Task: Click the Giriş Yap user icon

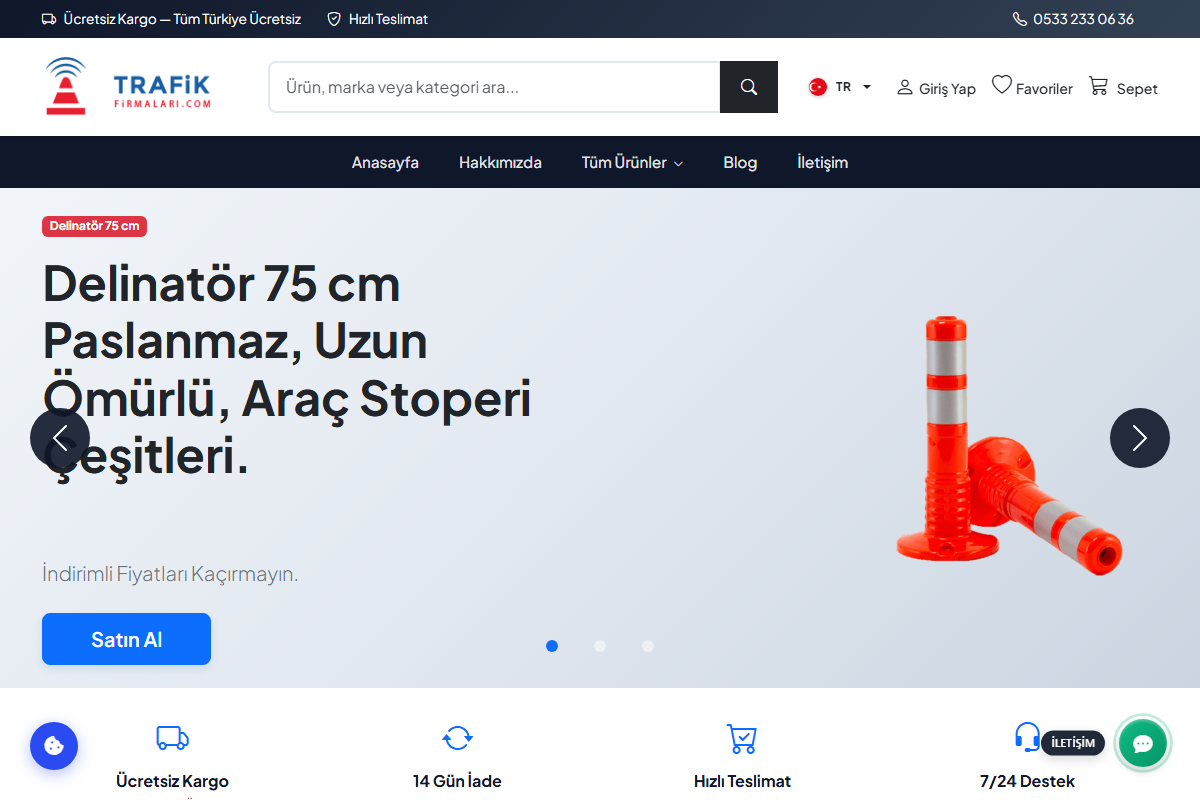Action: [x=905, y=87]
